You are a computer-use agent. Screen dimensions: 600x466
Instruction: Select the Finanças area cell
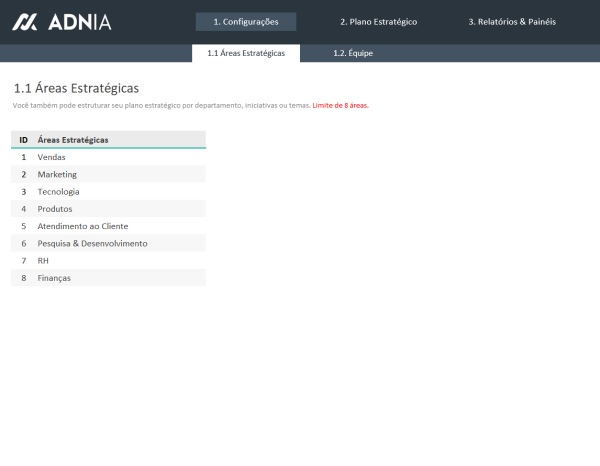(54, 278)
